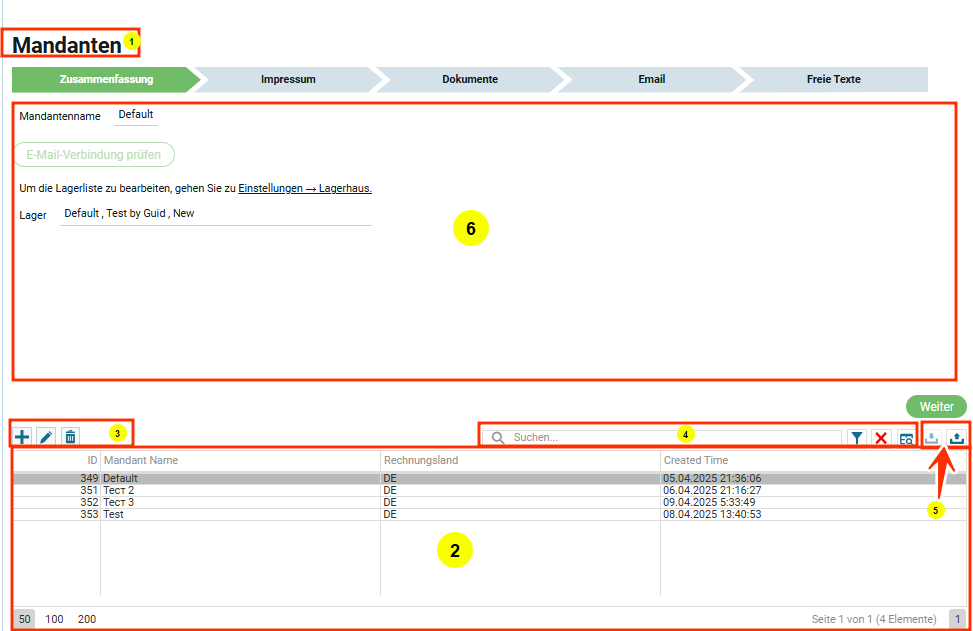
Task: Open the advanced search icon
Action: tap(905, 438)
